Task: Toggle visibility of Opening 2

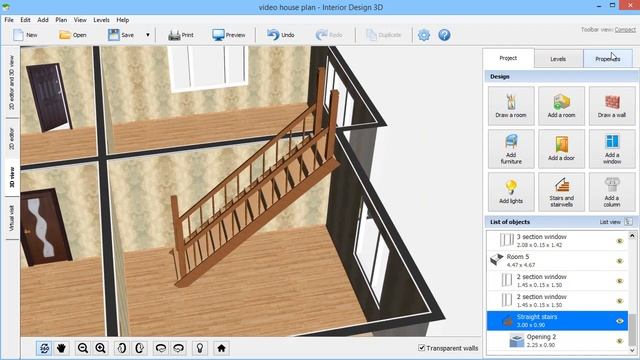Action: click(x=620, y=341)
